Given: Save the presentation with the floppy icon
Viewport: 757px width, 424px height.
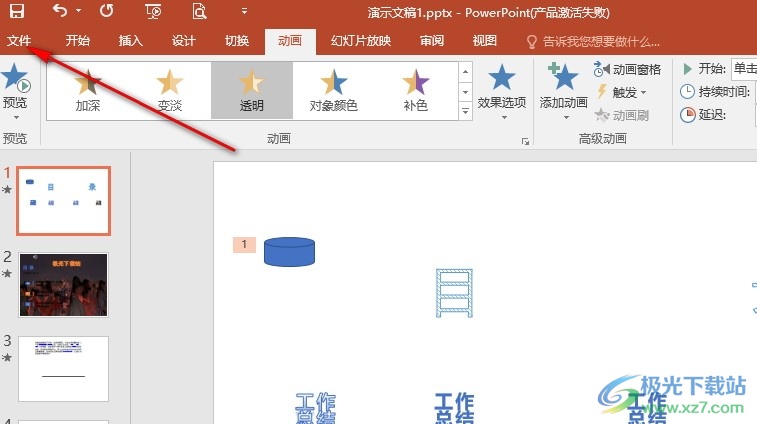Looking at the screenshot, I should coord(17,11).
